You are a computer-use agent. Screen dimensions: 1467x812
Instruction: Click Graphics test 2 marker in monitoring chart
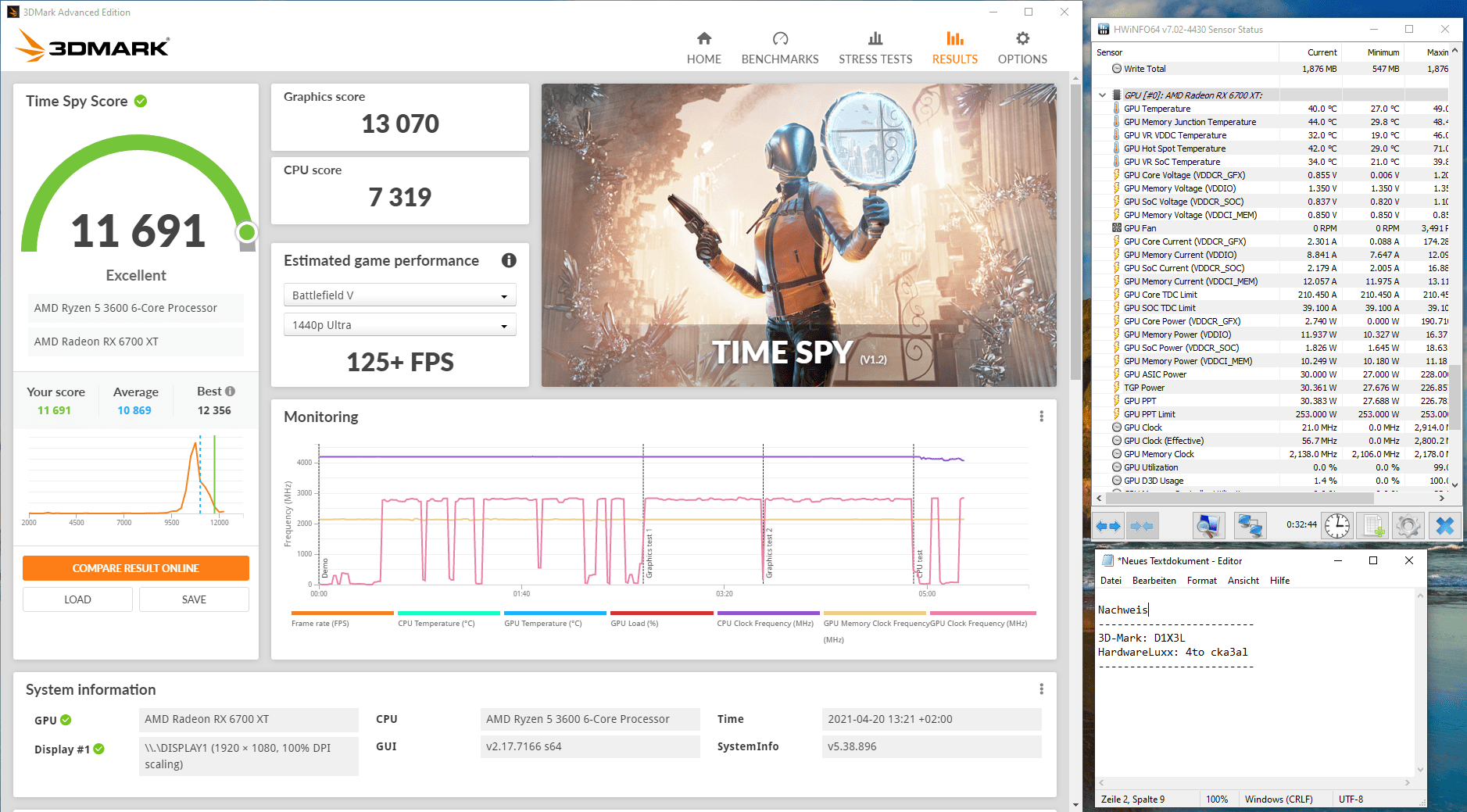769,553
